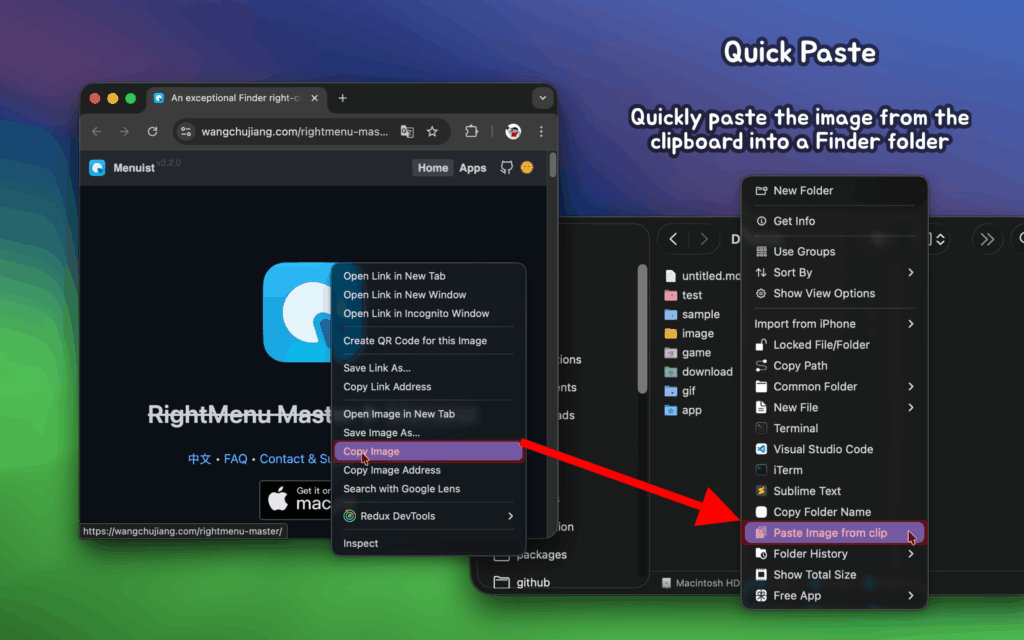Click the Chrome profile avatar icon
Viewport: 1024px width, 640px height.
512,131
